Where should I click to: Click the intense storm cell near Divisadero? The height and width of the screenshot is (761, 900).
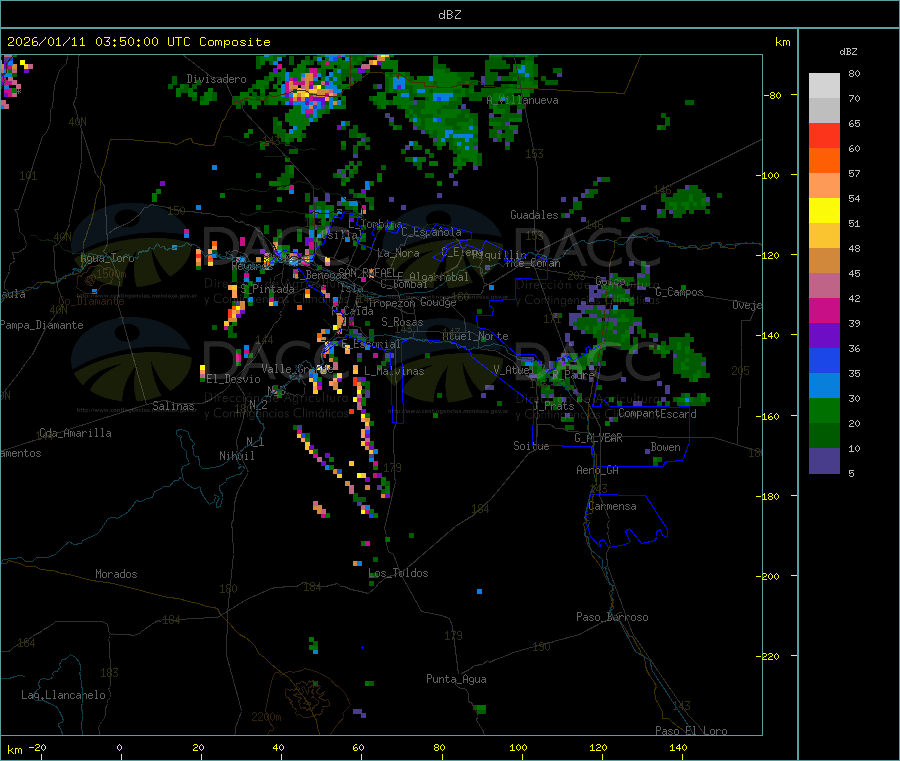(x=313, y=91)
